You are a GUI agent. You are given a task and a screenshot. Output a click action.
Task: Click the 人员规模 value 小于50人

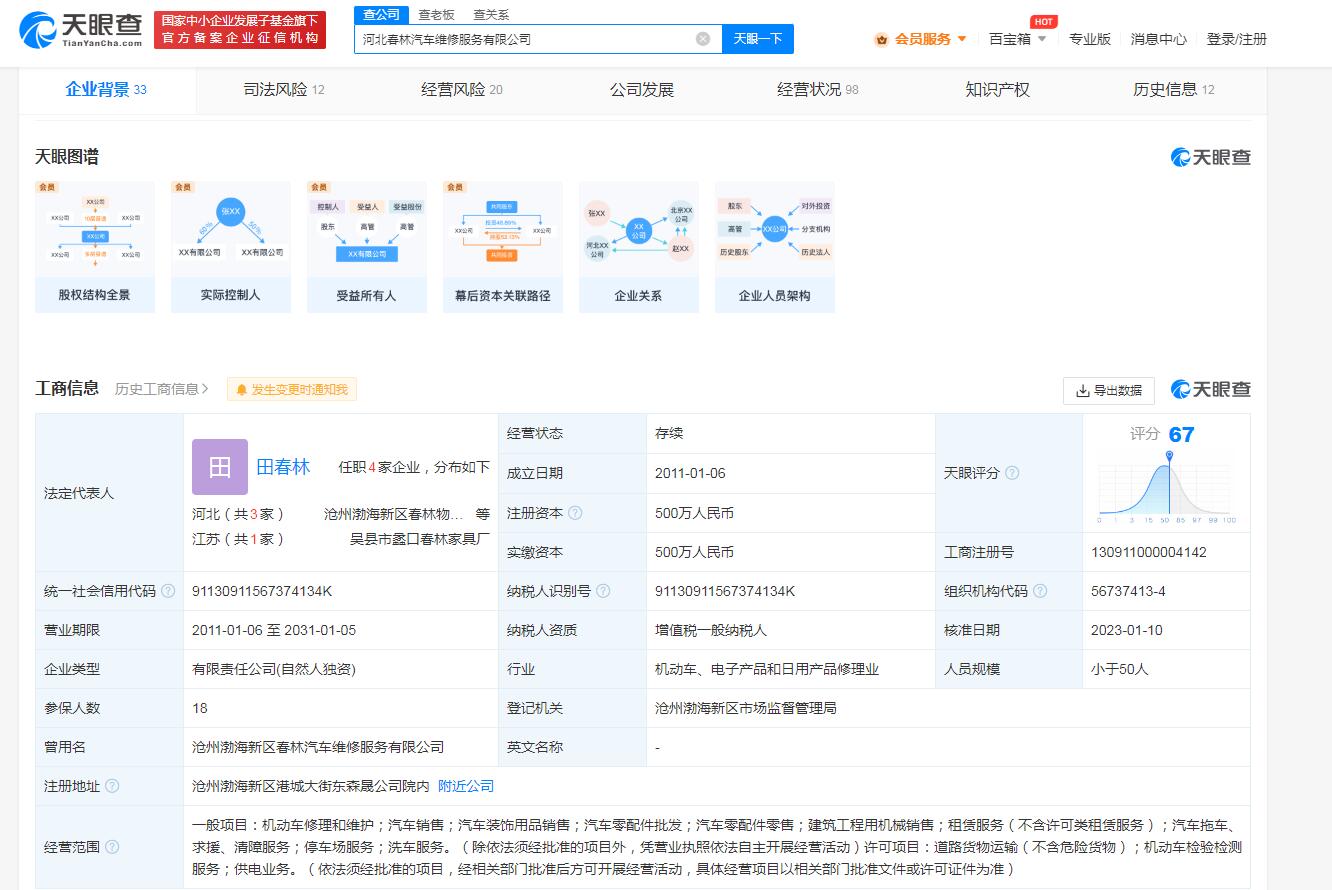pos(1120,669)
